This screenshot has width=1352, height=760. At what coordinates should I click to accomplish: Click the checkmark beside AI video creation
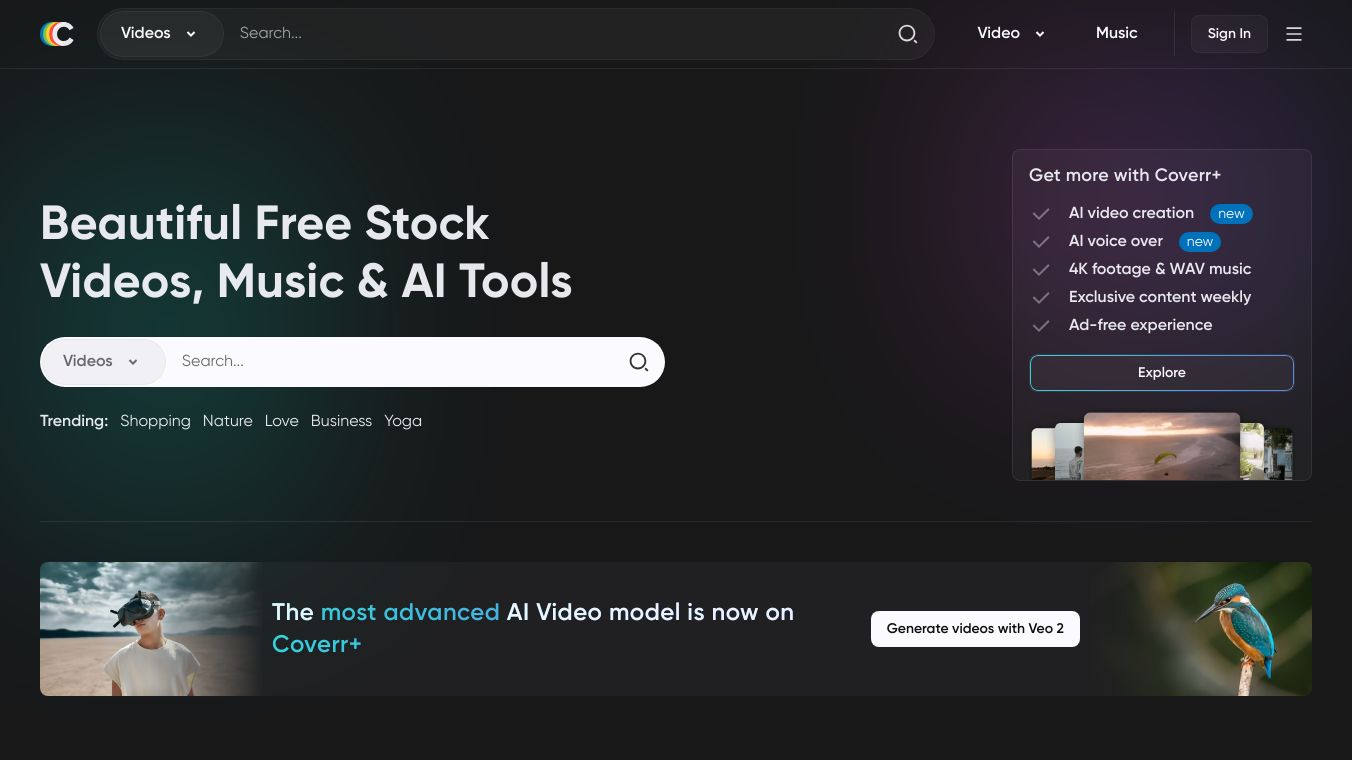pyautogui.click(x=1041, y=214)
